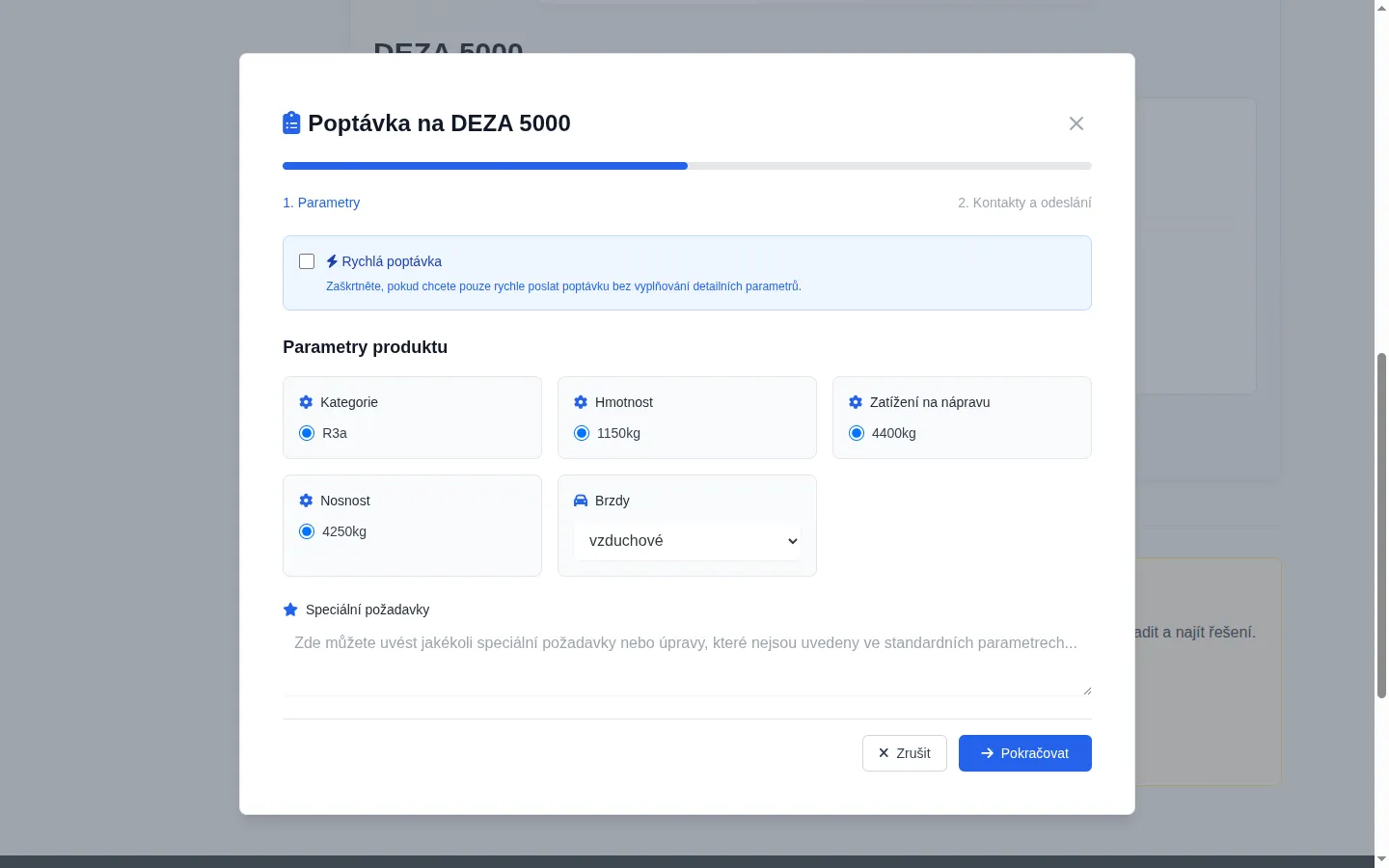Click the gear icon next to Kategorie

tap(306, 402)
